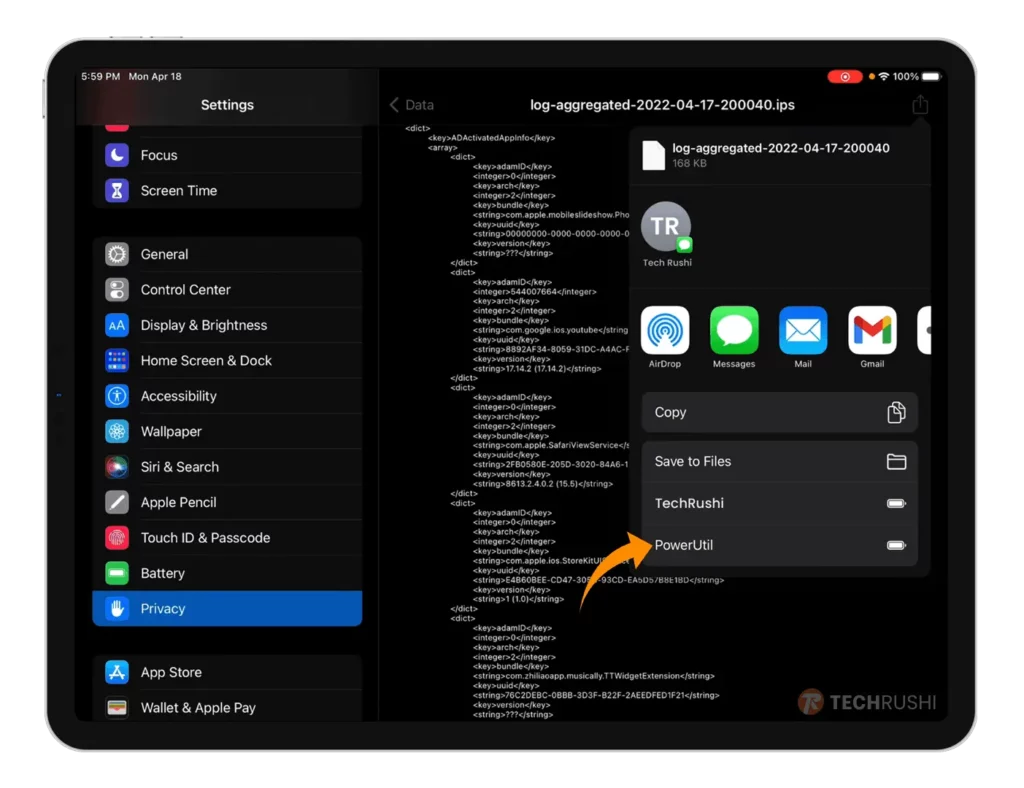Open Wallet & Apple Pay row
The image size is (1024, 788).
click(x=227, y=708)
